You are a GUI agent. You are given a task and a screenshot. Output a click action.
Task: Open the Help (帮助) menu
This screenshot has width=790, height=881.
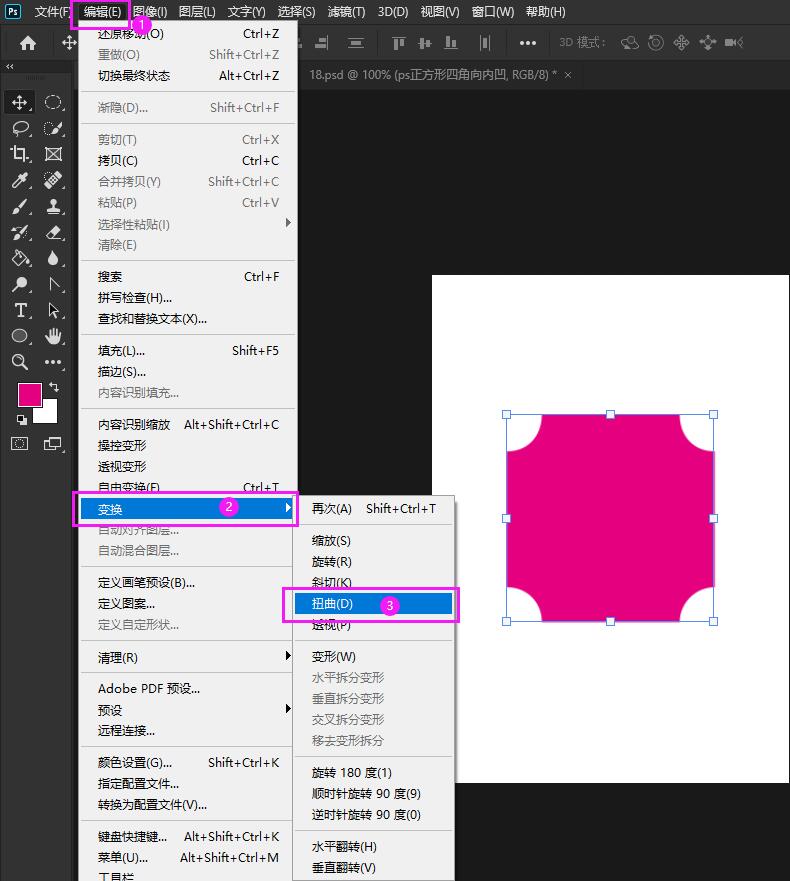coord(546,12)
